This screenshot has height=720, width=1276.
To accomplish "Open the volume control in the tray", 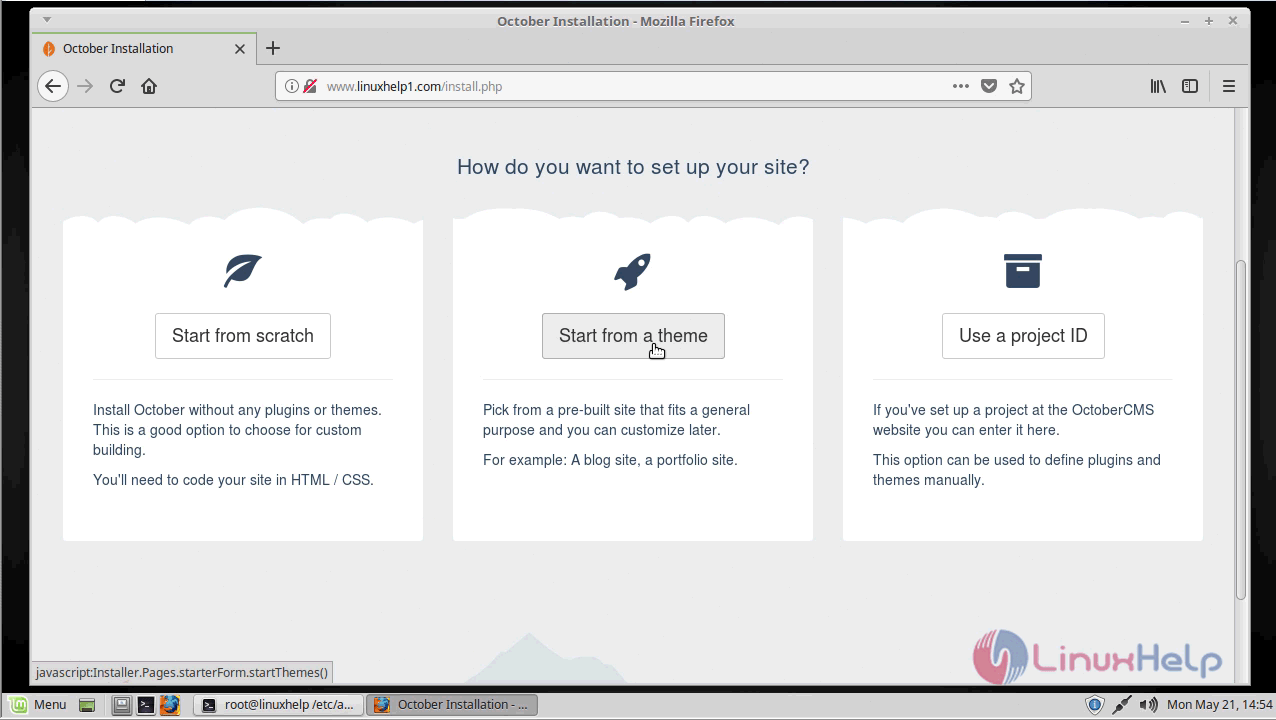I will point(1149,705).
